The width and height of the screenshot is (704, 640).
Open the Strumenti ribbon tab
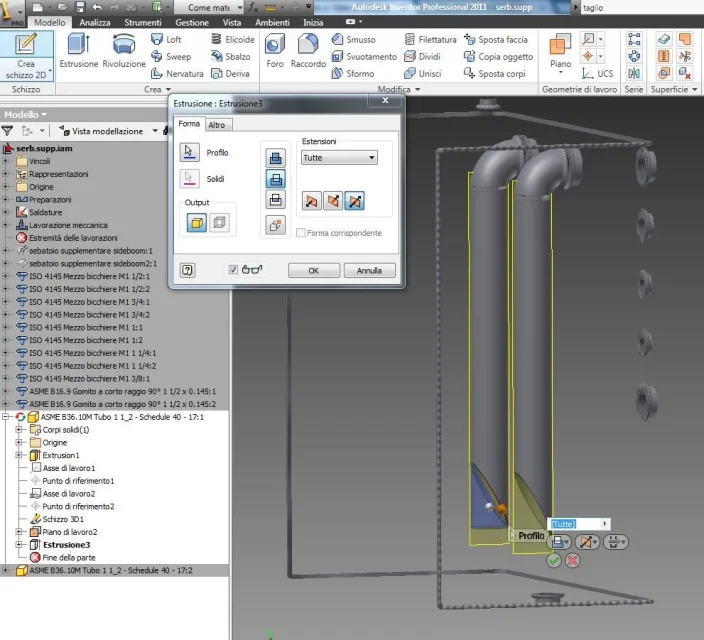click(143, 22)
